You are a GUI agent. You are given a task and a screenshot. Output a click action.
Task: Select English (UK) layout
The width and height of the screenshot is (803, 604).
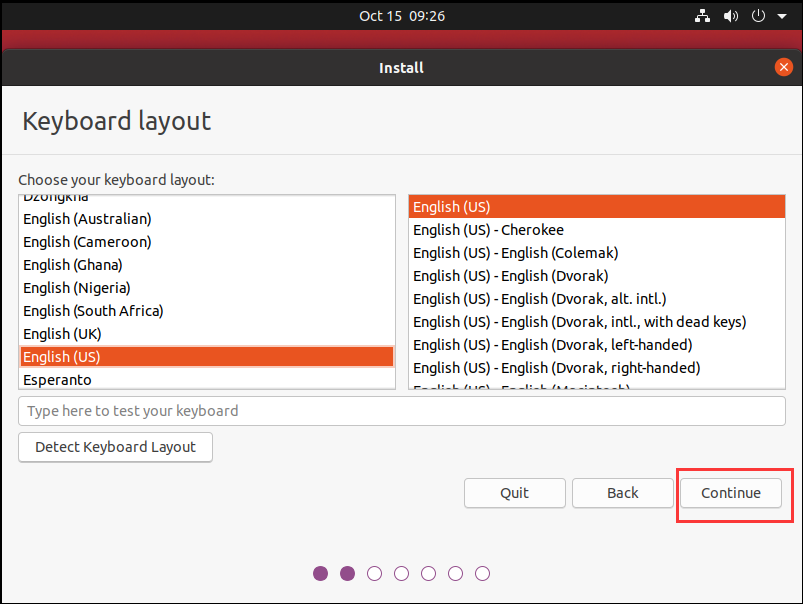pos(207,334)
